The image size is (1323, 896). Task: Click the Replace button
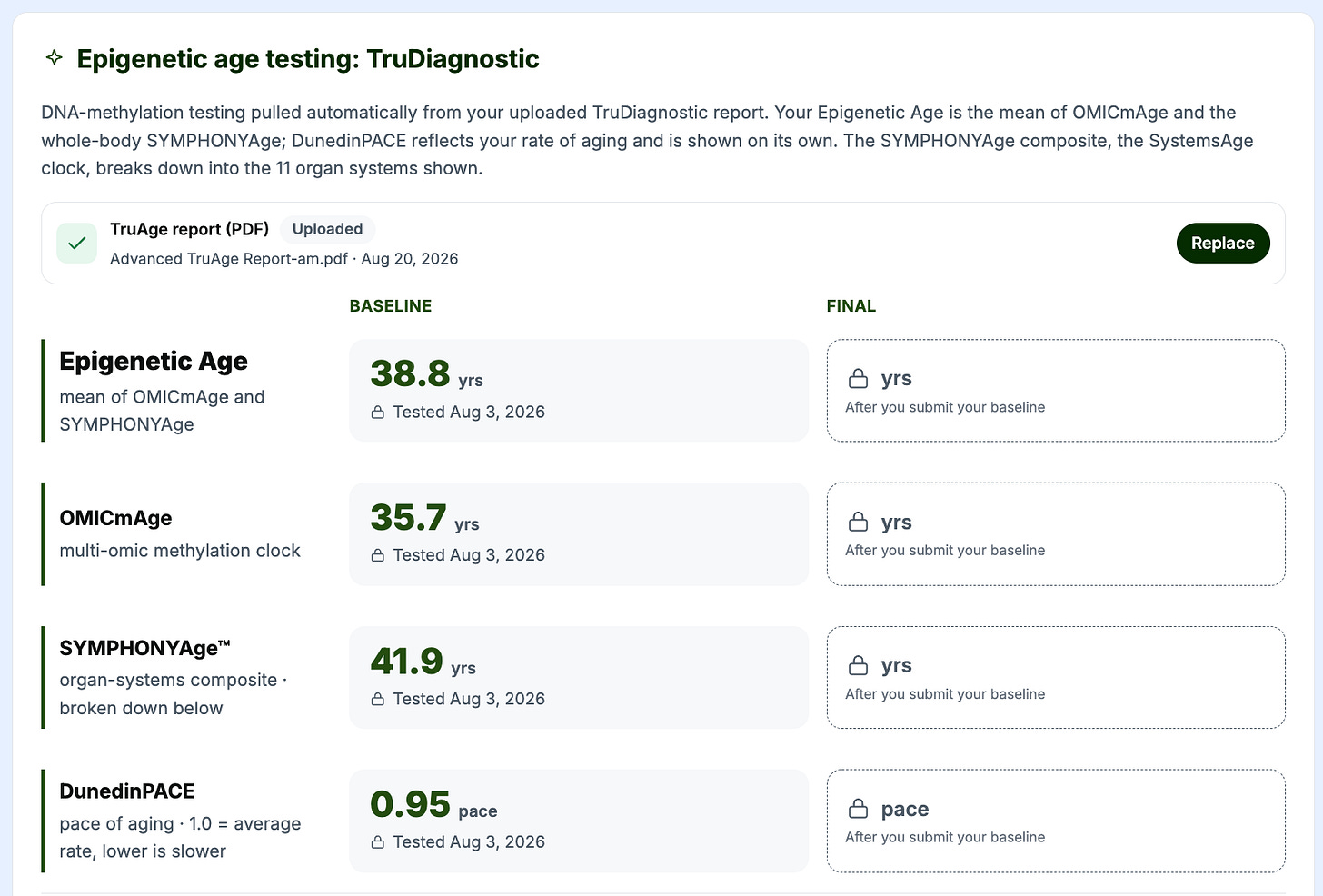pos(1223,243)
